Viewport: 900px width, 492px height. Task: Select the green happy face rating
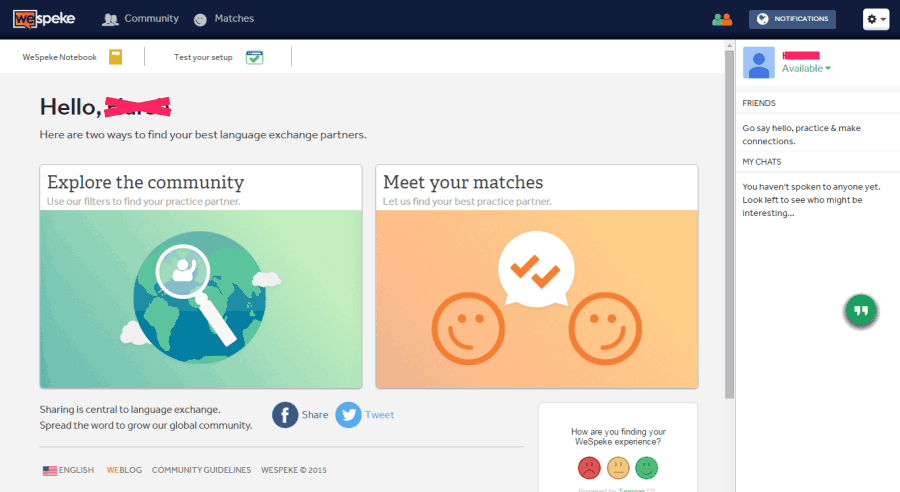(x=646, y=468)
